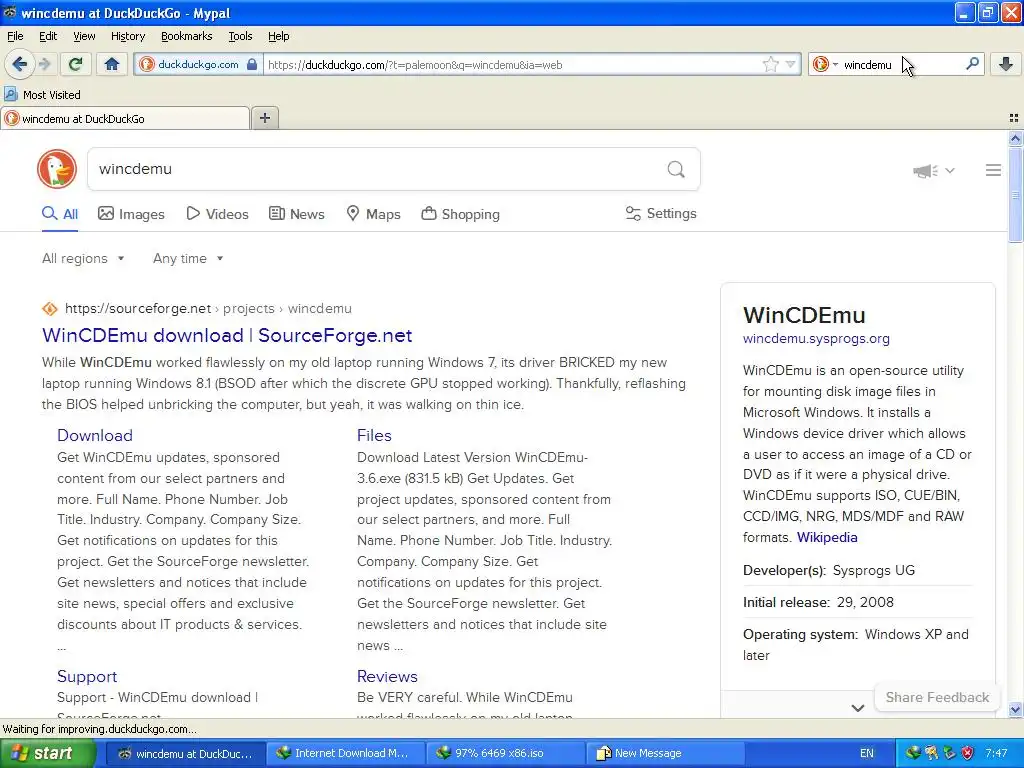Click the vertical scrollbar thumb
Screen dimensions: 1024x768
(x=1015, y=195)
